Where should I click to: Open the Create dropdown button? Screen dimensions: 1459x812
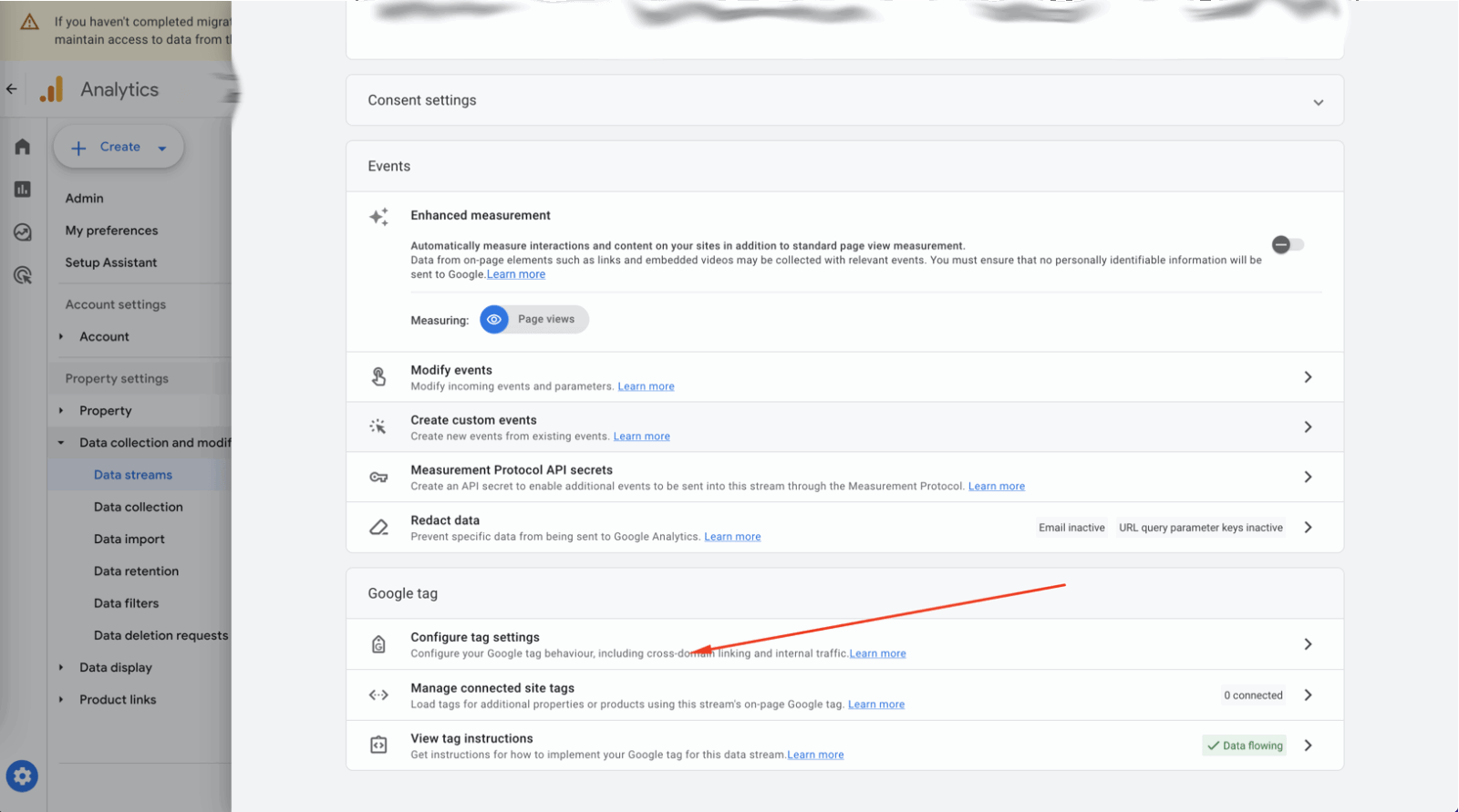(x=119, y=147)
